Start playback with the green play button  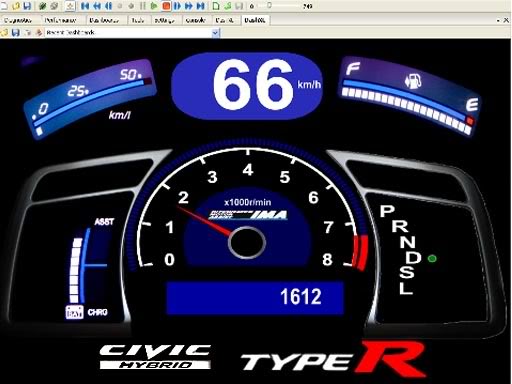tap(154, 6)
